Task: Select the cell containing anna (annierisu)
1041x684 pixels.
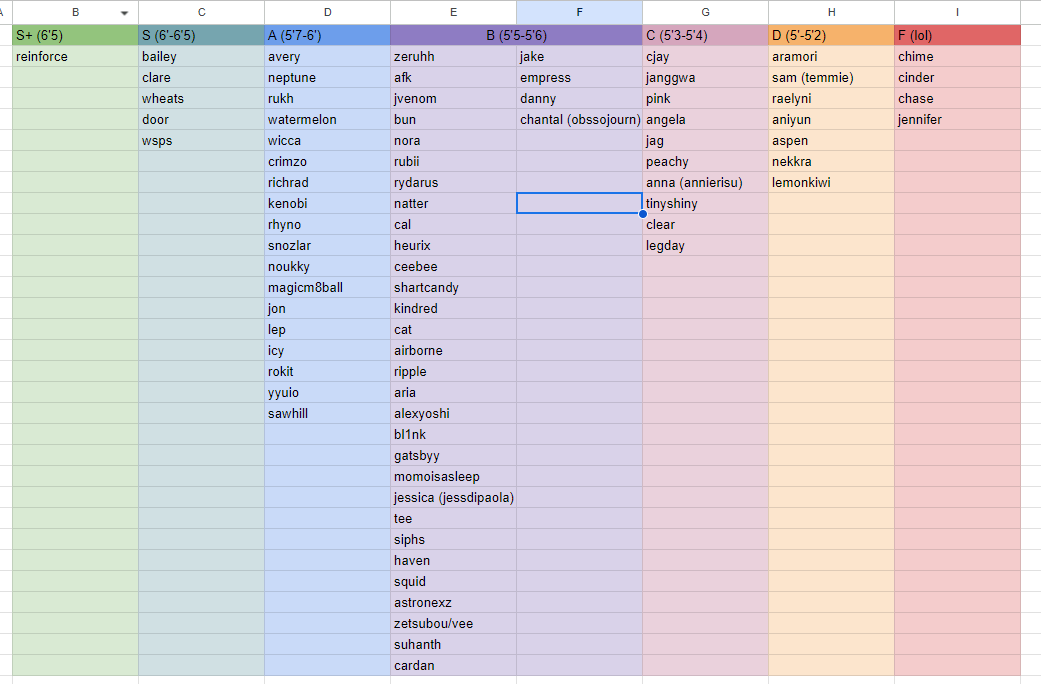Action: coord(705,183)
